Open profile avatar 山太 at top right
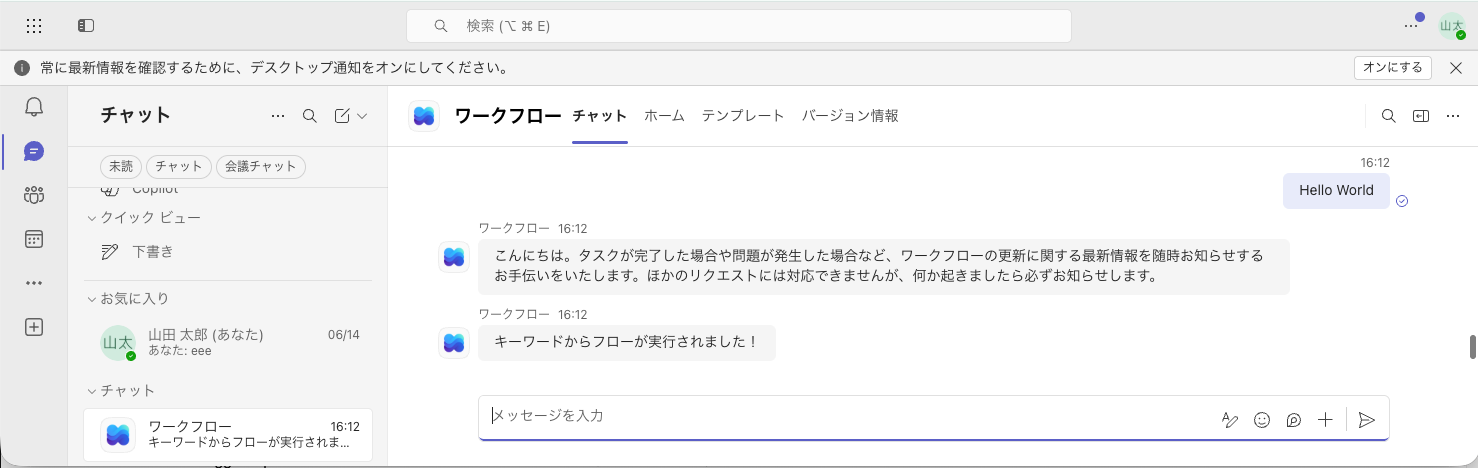 [1452, 26]
